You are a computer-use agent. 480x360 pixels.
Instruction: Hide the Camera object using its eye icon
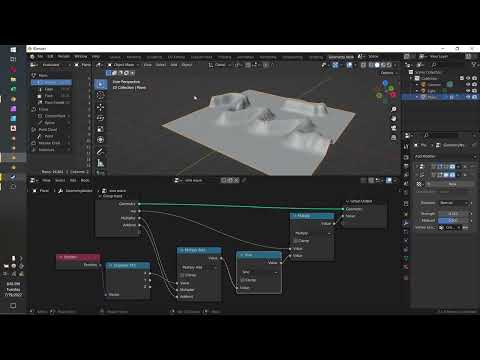click(468, 84)
